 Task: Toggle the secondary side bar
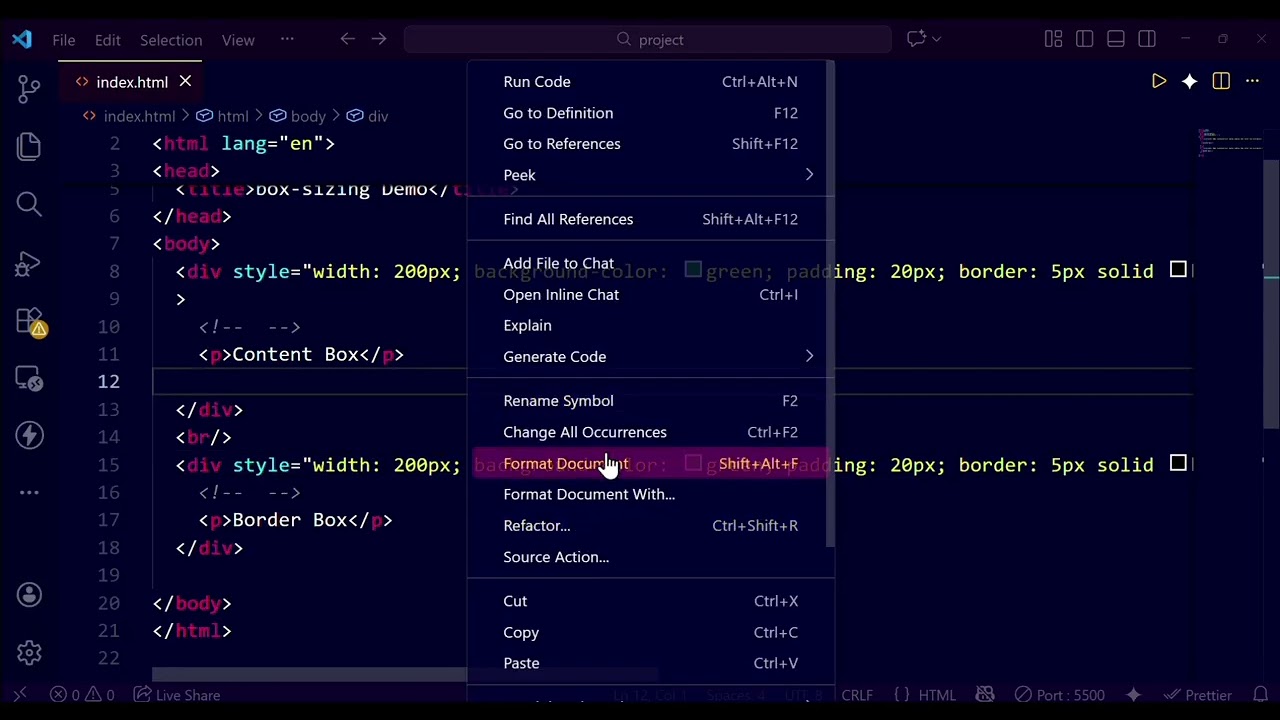coord(1147,39)
